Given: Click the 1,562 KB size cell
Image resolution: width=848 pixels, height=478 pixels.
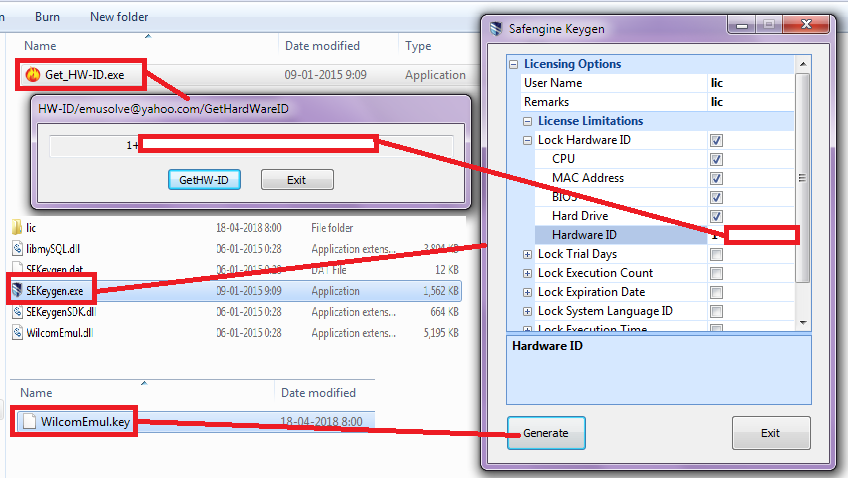Looking at the screenshot, I should pos(441,291).
